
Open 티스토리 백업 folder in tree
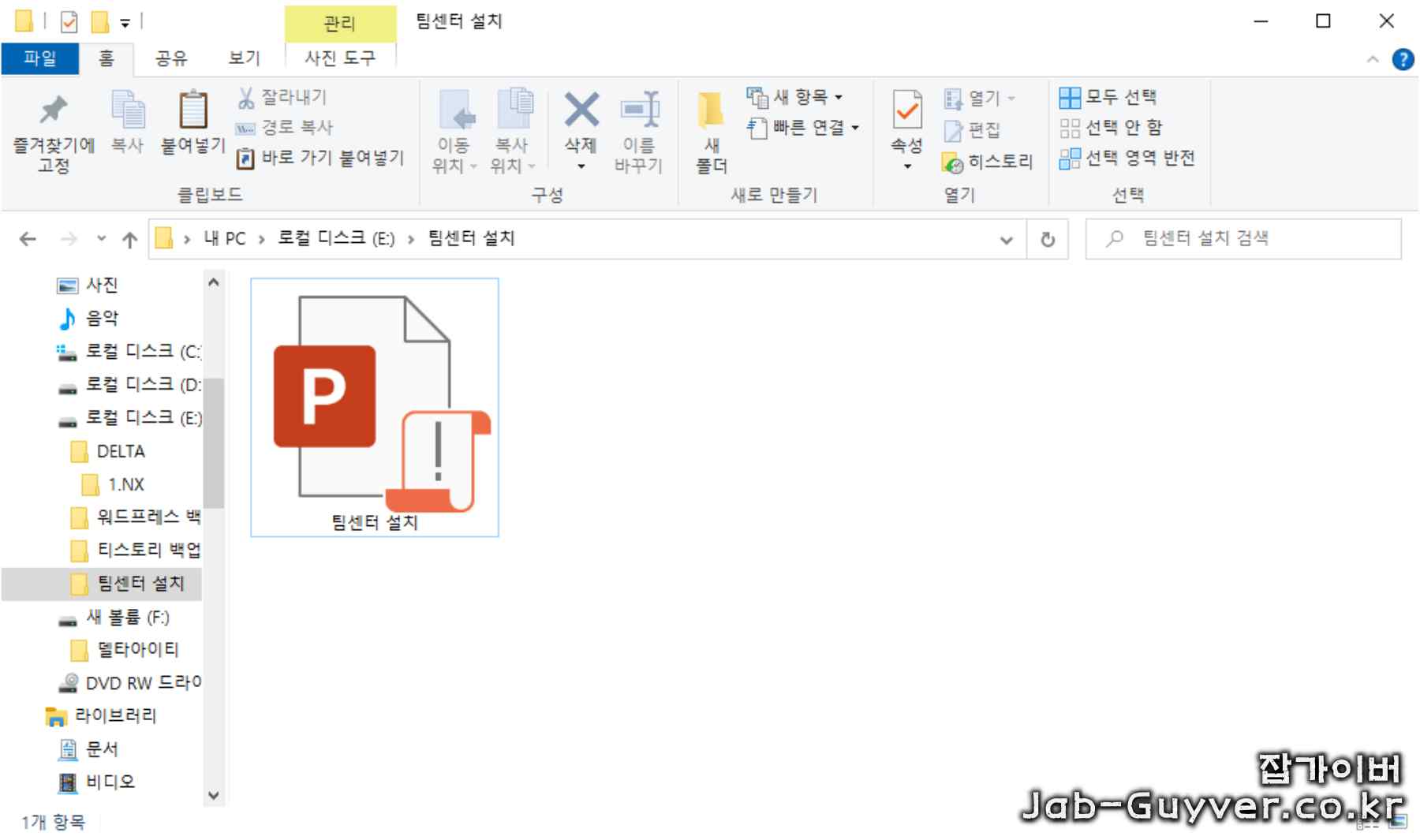tap(136, 550)
